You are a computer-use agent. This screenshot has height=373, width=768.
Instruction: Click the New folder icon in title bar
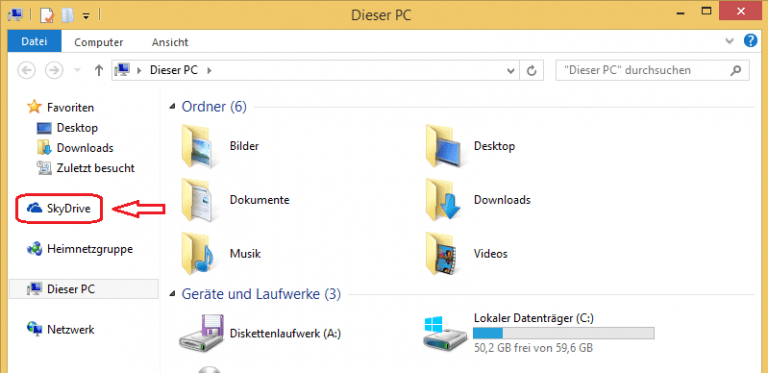click(67, 15)
